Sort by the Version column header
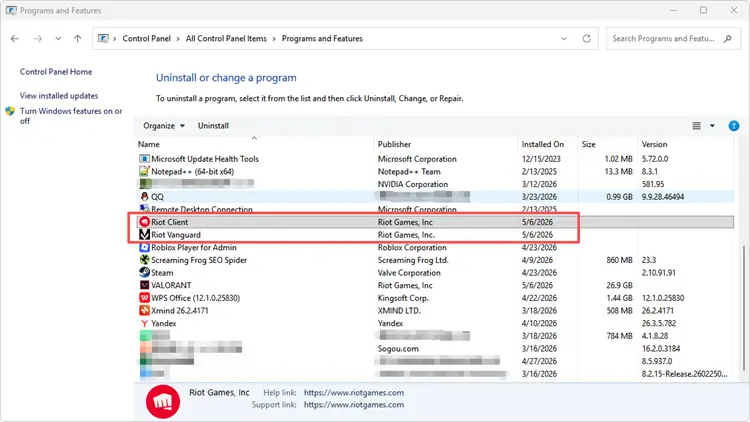The image size is (750, 422). click(654, 144)
